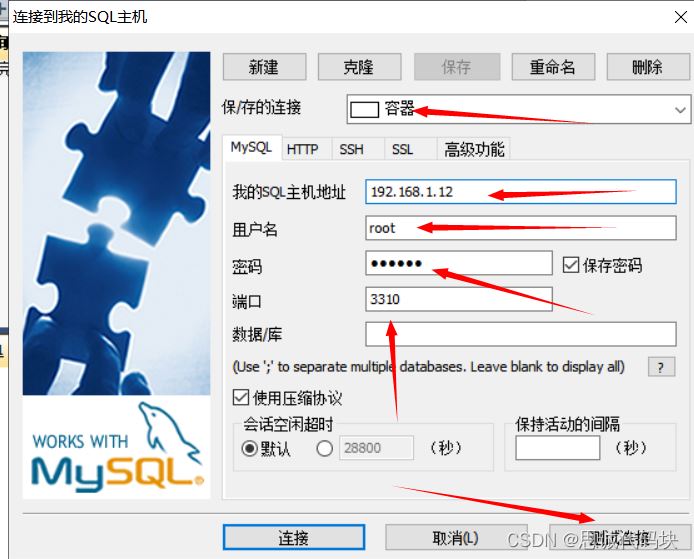Open the SSL tab
The image size is (694, 559).
(x=402, y=149)
